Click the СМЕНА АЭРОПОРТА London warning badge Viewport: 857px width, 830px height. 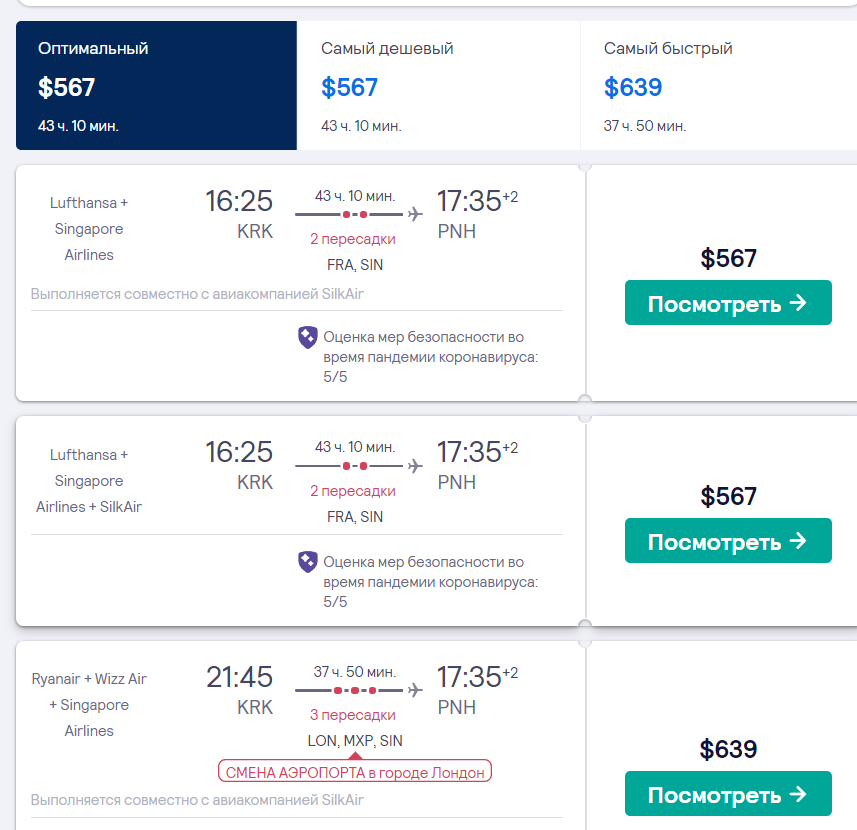pos(355,772)
